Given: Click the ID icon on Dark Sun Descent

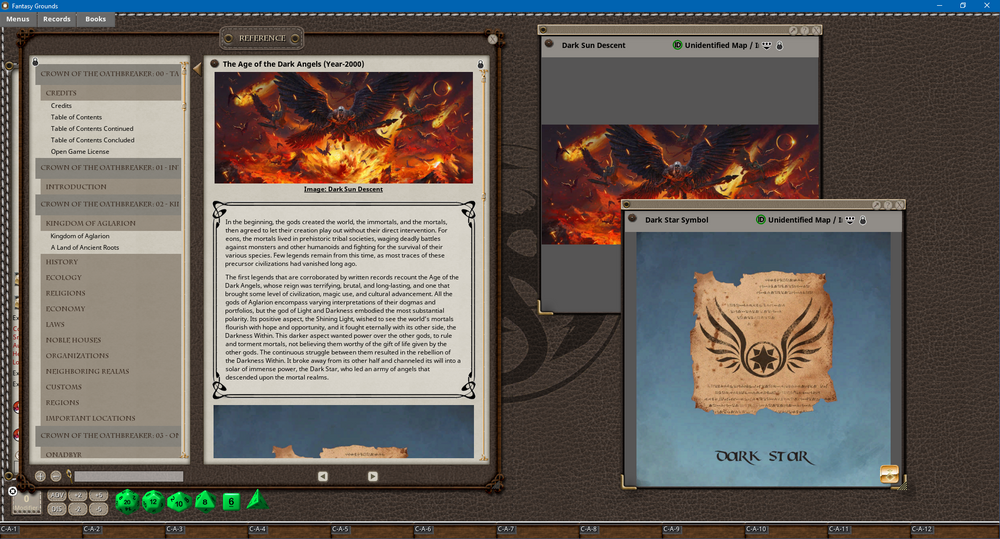Looking at the screenshot, I should pyautogui.click(x=677, y=45).
